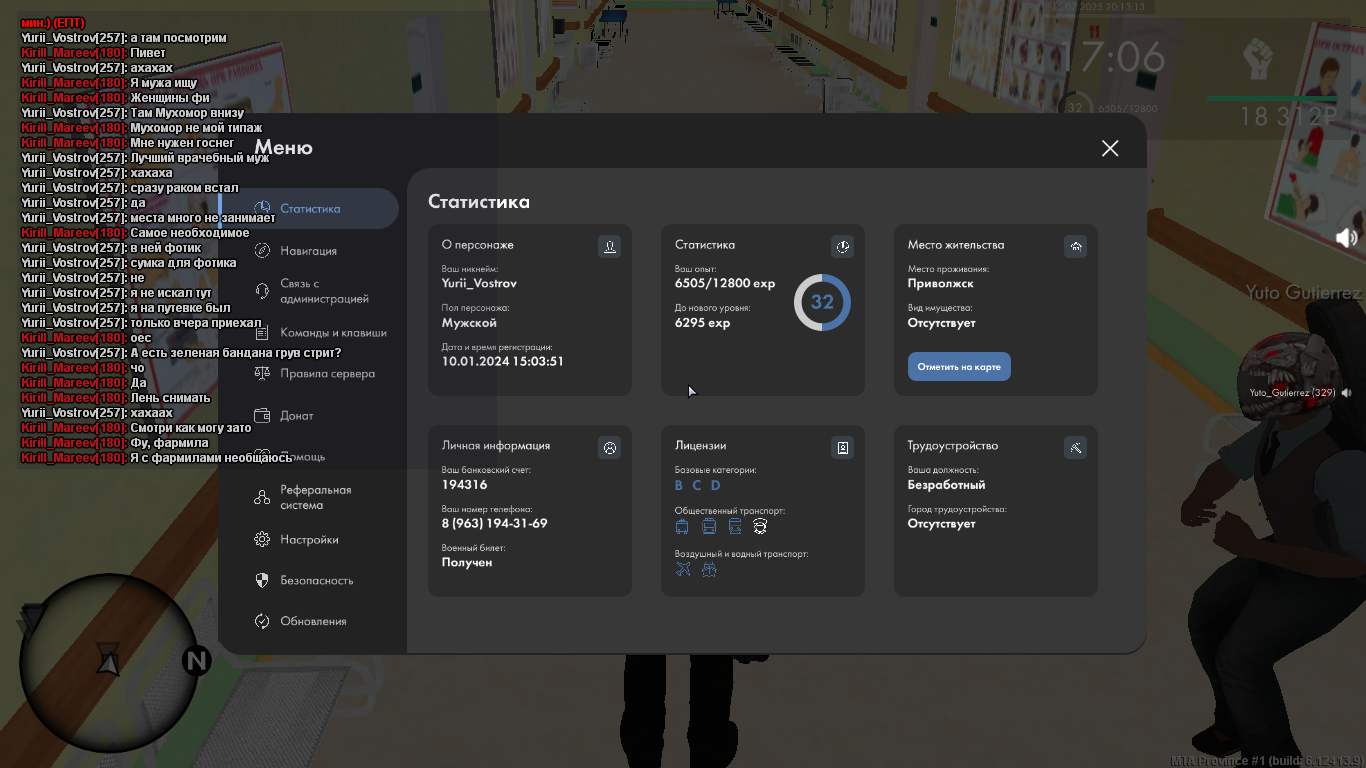1366x768 pixels.
Task: Open the Навигация menu section
Action: (x=308, y=251)
